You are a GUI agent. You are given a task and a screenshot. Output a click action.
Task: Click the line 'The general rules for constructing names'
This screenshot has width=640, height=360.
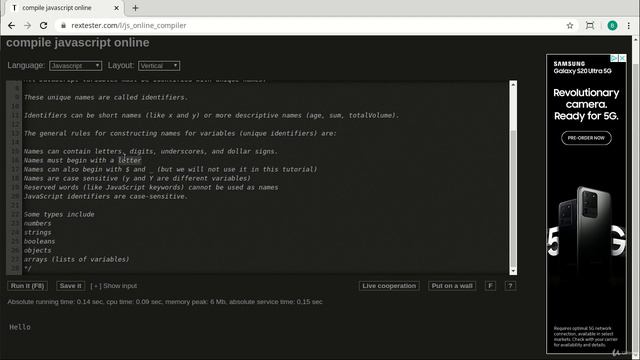click(x=180, y=133)
